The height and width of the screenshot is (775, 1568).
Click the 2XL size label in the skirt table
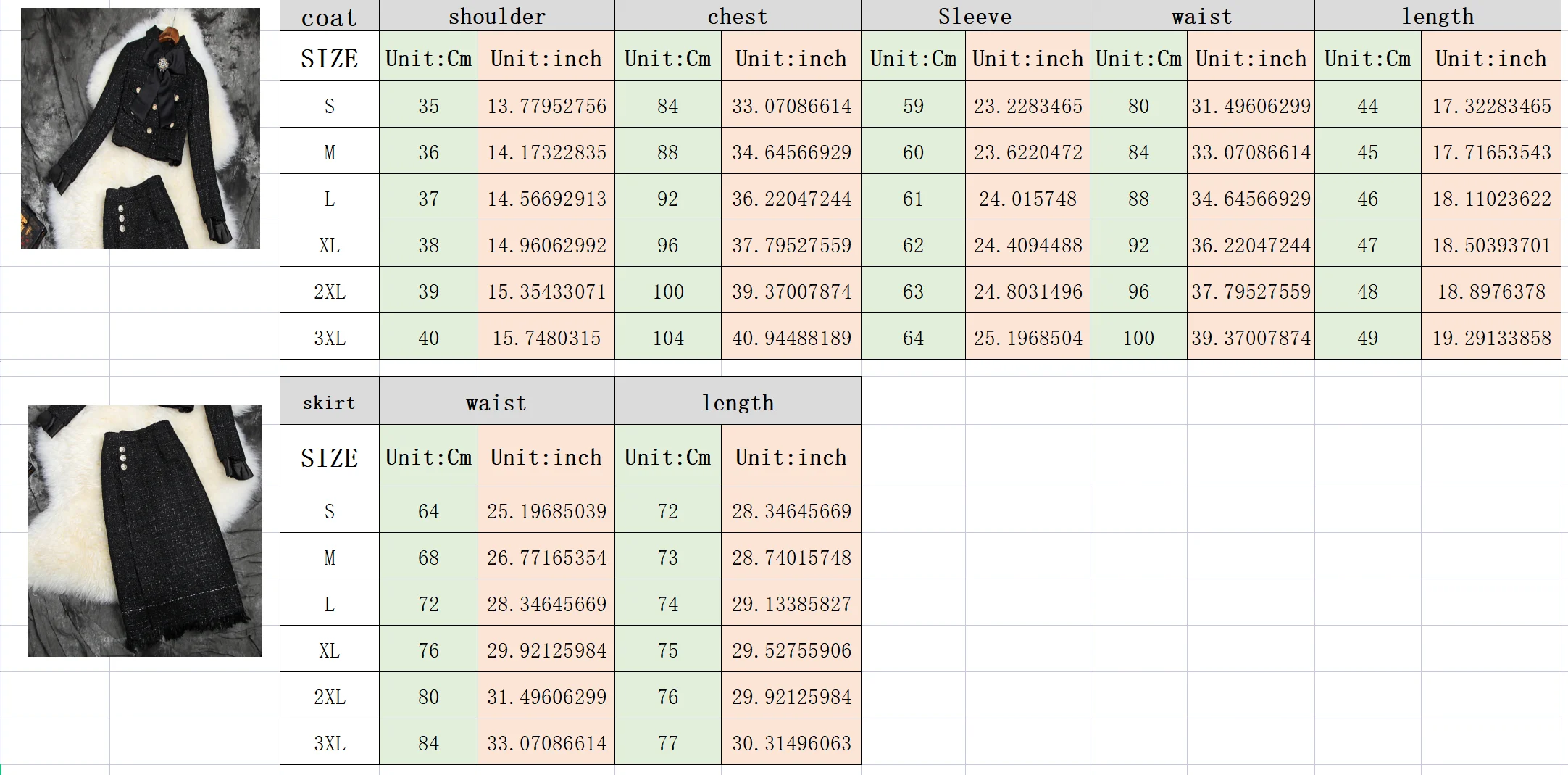point(330,696)
